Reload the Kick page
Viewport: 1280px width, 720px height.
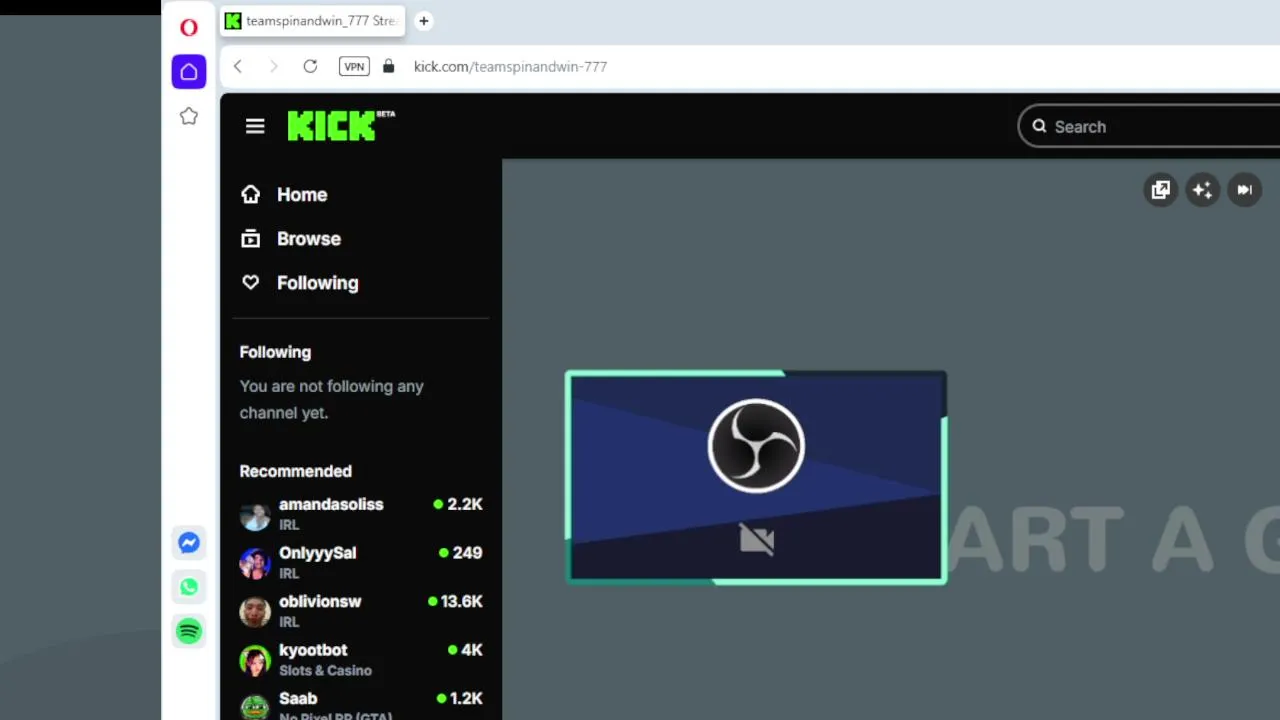tap(310, 66)
